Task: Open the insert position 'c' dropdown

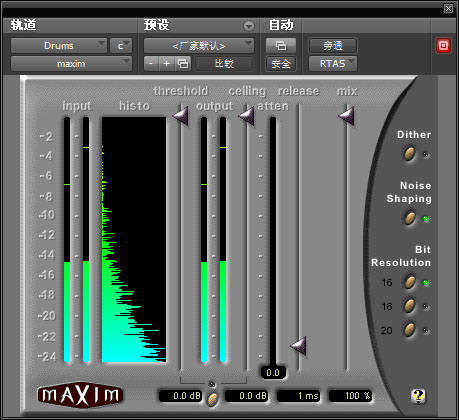Action: coord(121,46)
